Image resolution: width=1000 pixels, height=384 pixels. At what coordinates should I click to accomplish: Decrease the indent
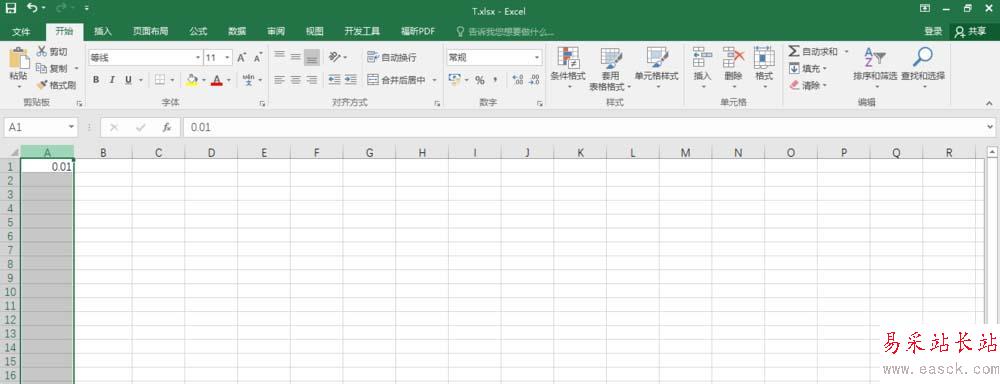click(334, 80)
